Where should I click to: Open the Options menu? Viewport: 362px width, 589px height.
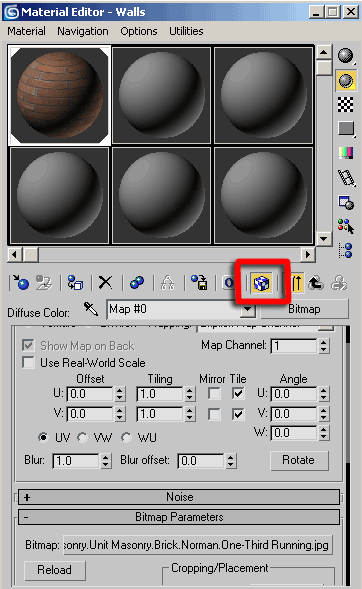[139, 31]
